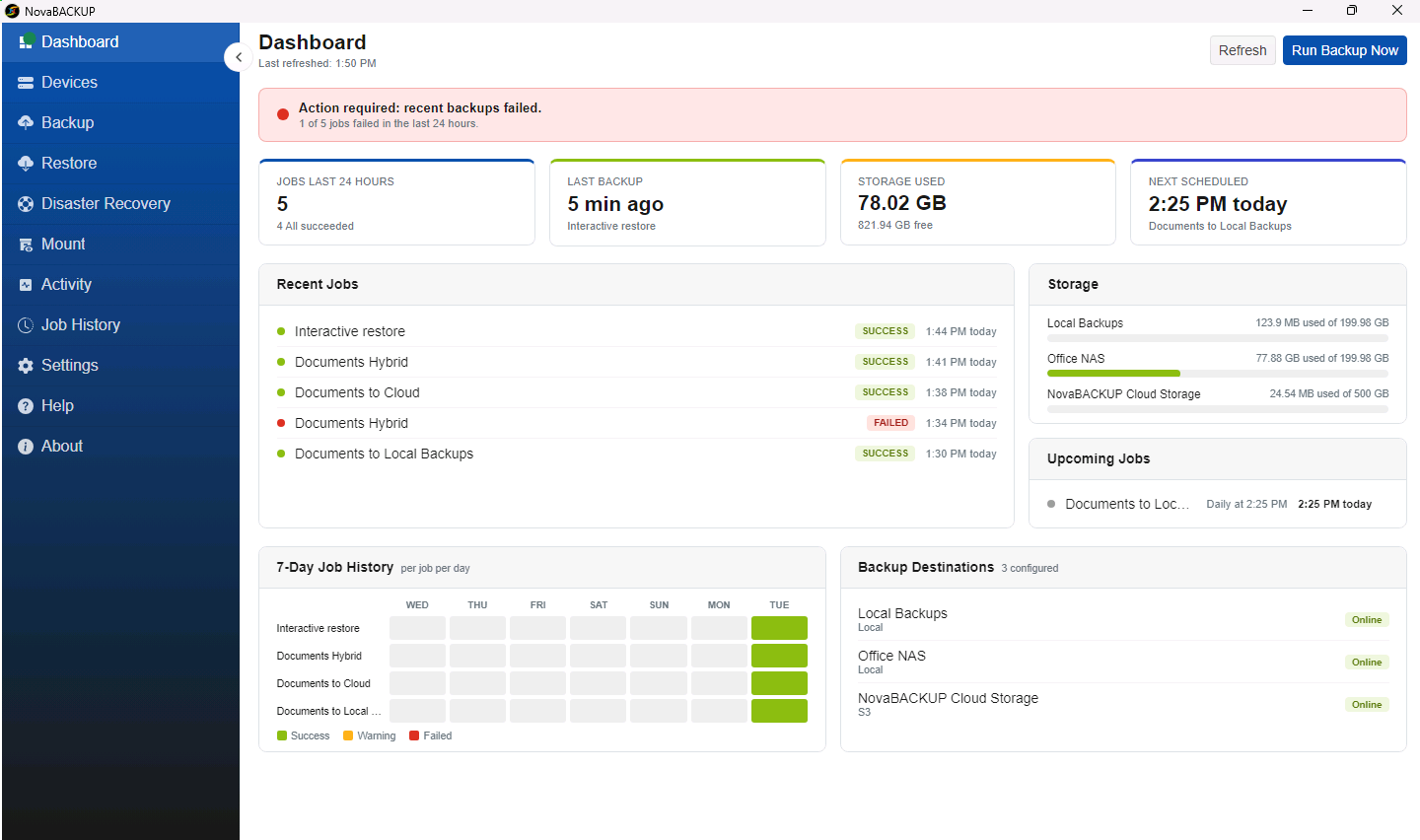Click the Refresh button
Image resolution: width=1420 pixels, height=840 pixels.
tap(1242, 50)
